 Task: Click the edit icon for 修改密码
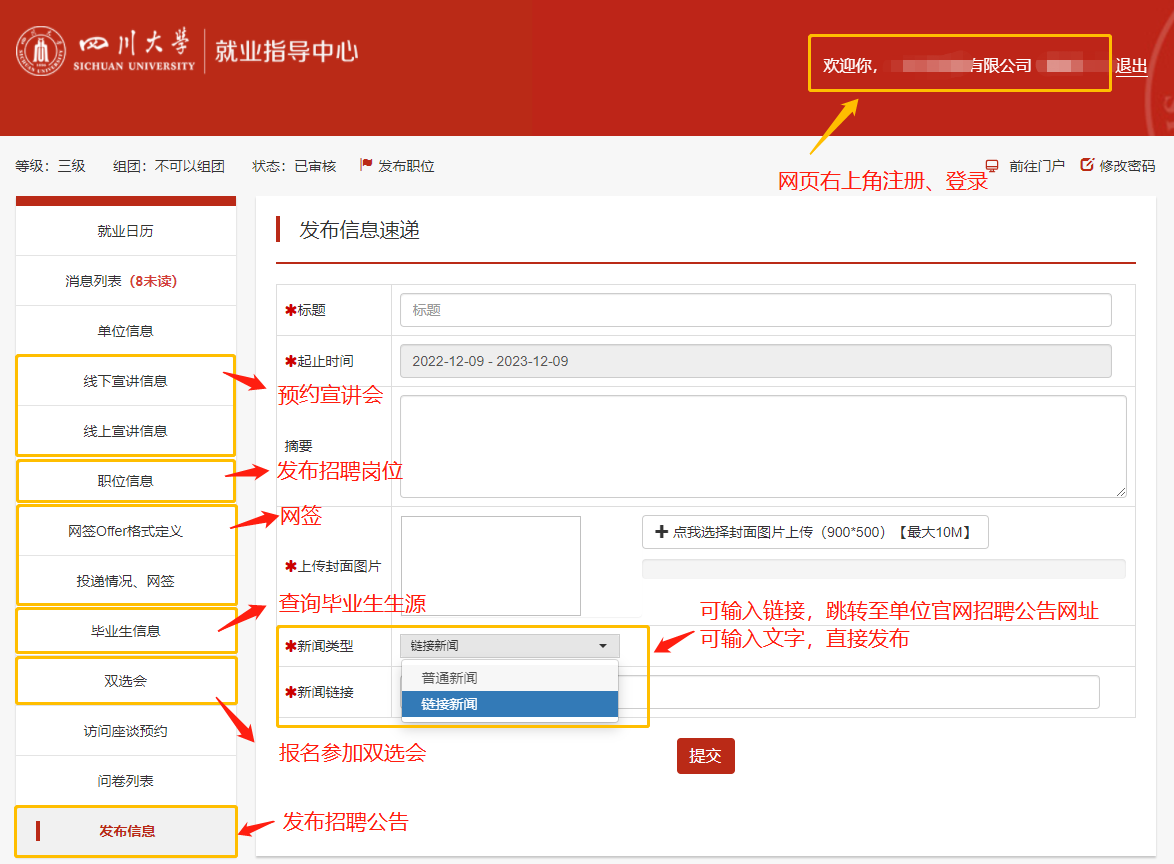(x=1087, y=165)
